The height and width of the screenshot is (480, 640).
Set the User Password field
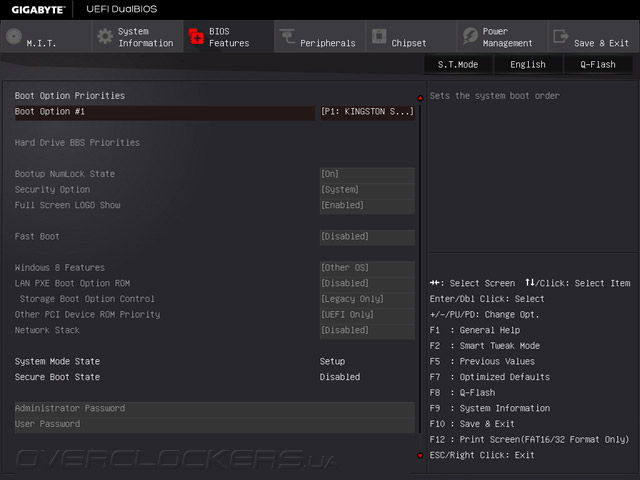point(215,424)
